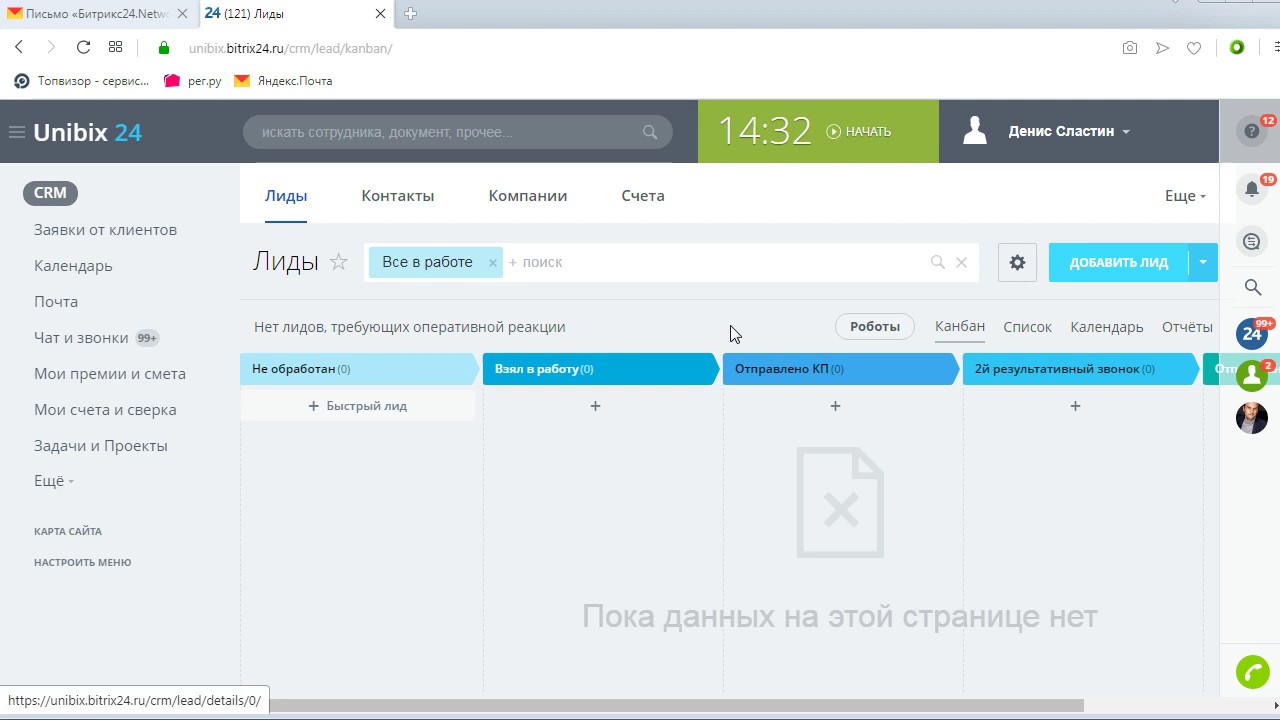Open CRM in left menu

(50, 194)
